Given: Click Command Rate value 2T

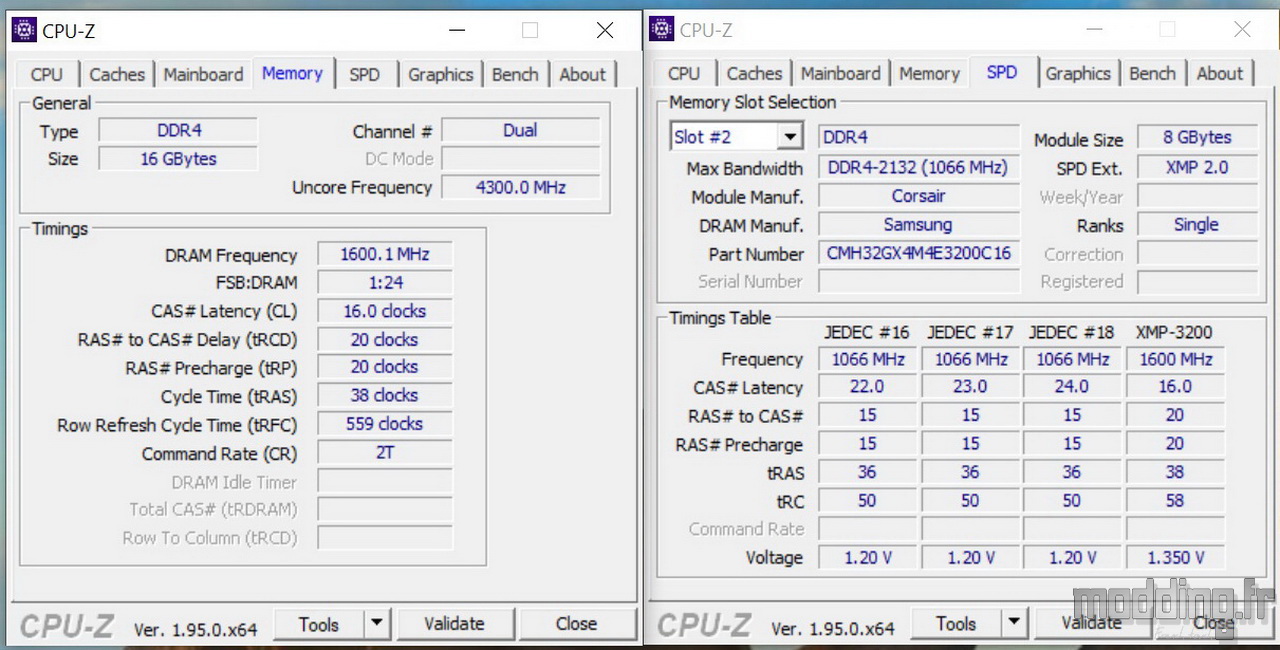Looking at the screenshot, I should point(385,453).
